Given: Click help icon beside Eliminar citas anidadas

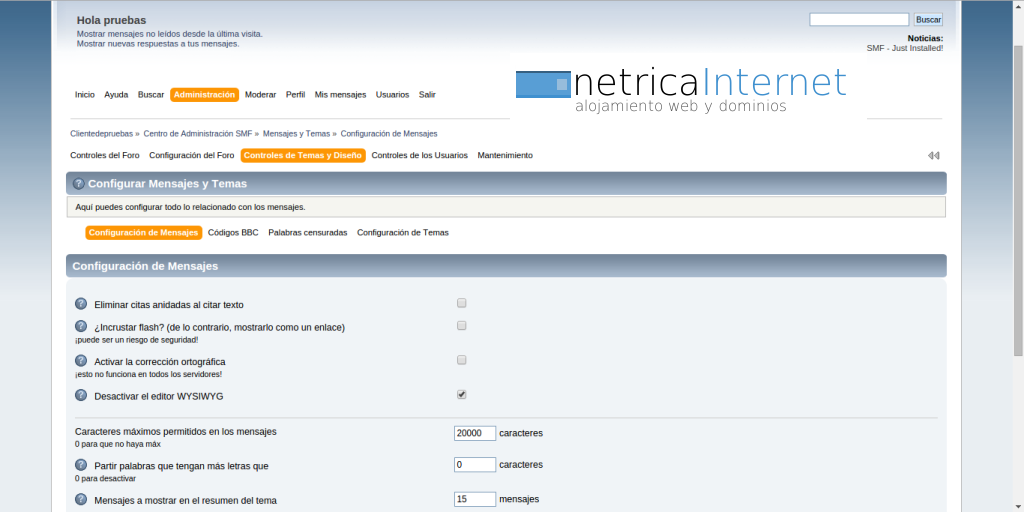Looking at the screenshot, I should (x=81, y=304).
